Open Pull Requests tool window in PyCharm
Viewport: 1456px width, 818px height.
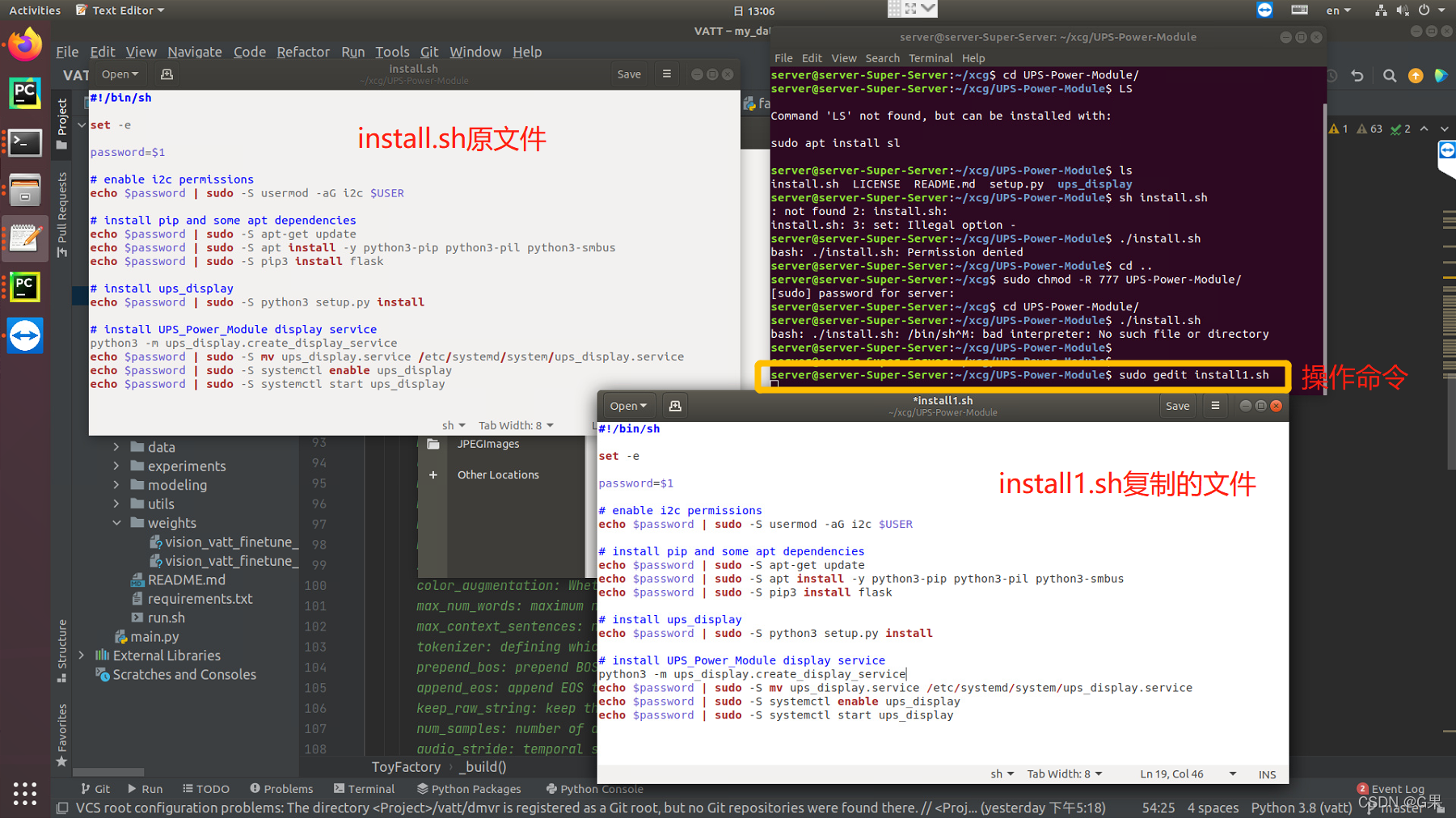(x=62, y=214)
